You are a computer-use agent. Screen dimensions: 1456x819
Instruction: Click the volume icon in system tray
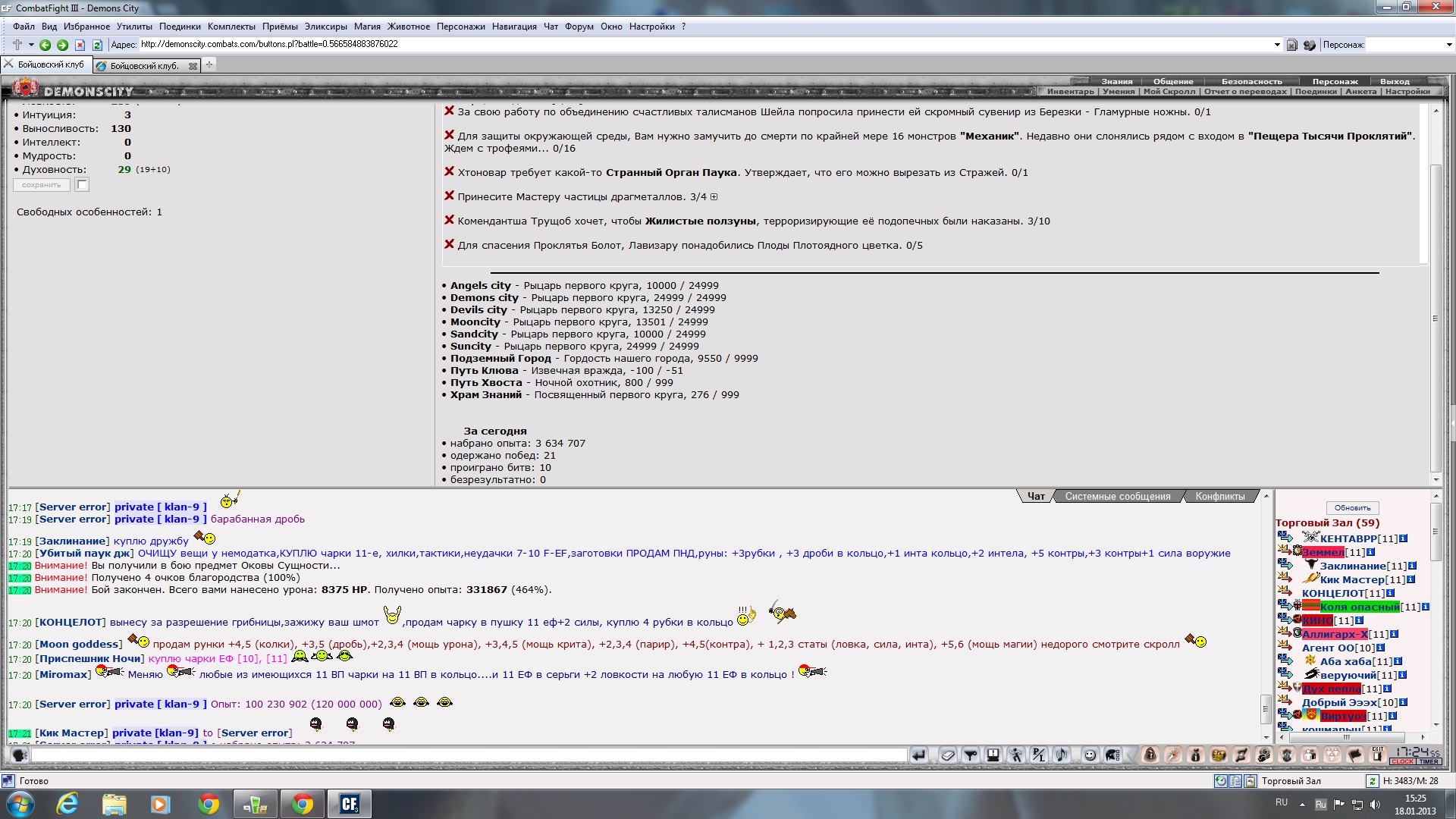1376,804
